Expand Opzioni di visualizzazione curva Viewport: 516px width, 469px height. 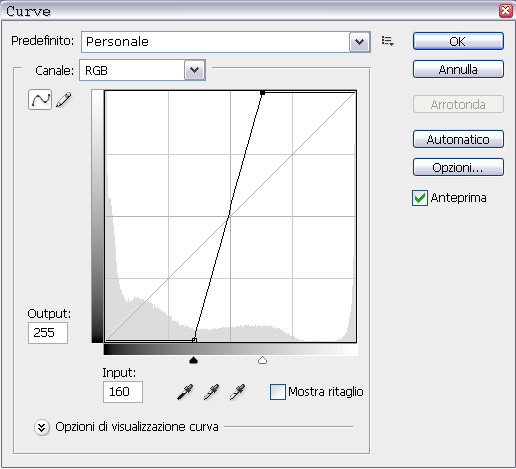42,427
